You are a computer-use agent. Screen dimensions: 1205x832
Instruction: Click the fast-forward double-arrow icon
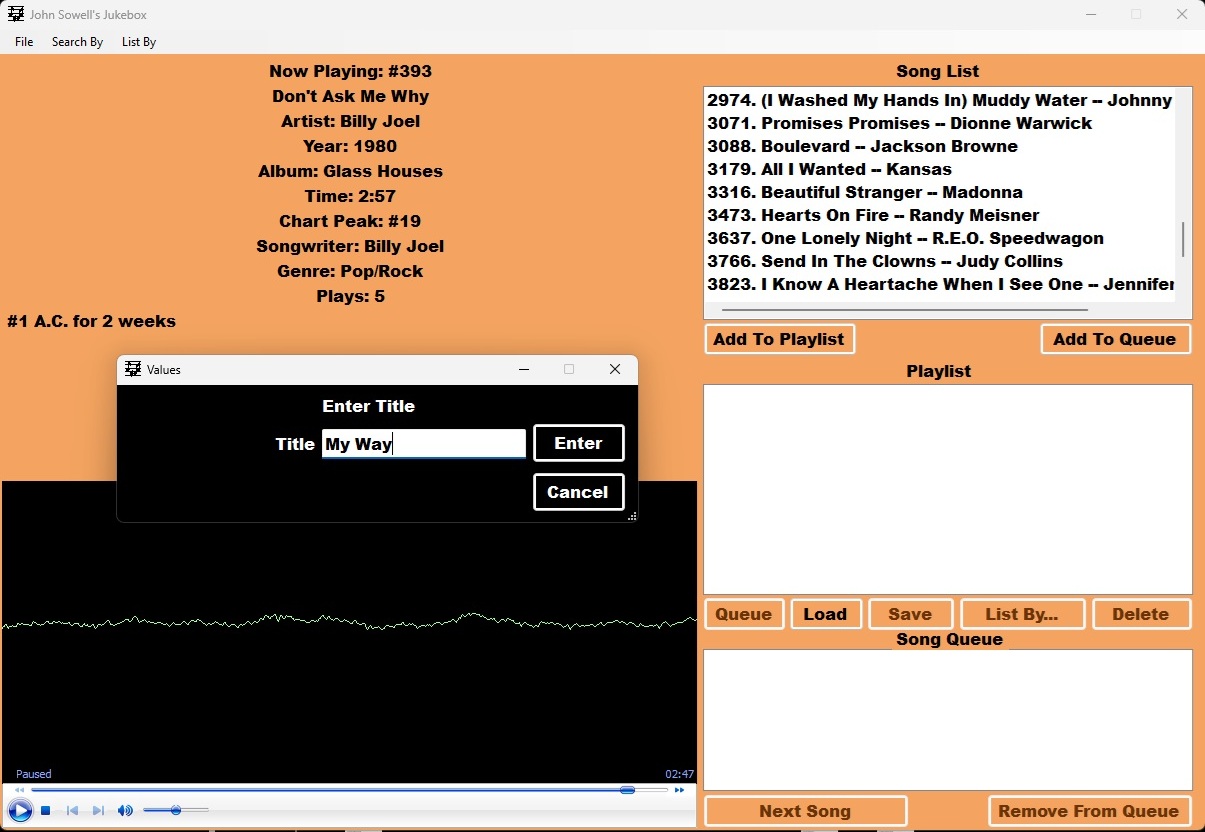(x=680, y=790)
